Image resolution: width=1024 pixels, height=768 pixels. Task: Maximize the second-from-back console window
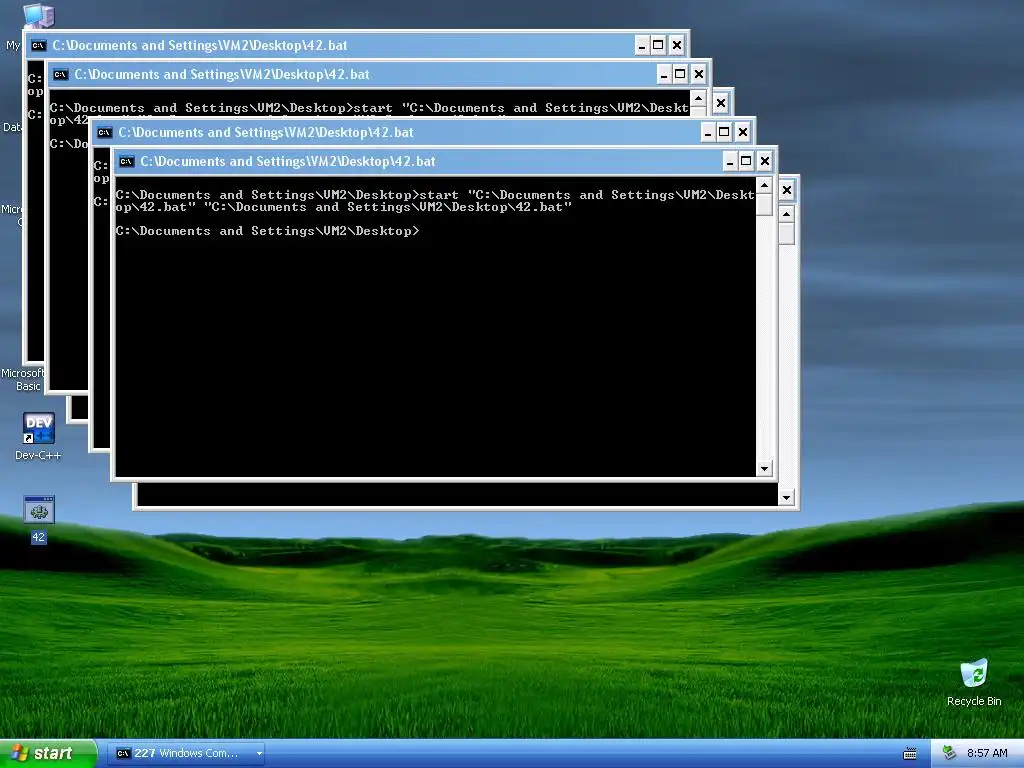coord(680,74)
